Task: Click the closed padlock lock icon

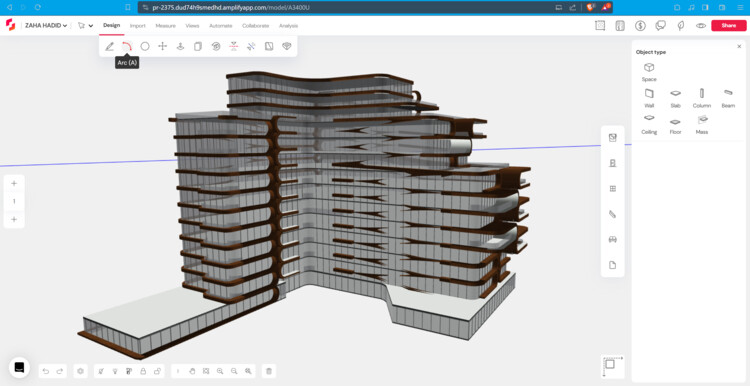Action: point(143,371)
